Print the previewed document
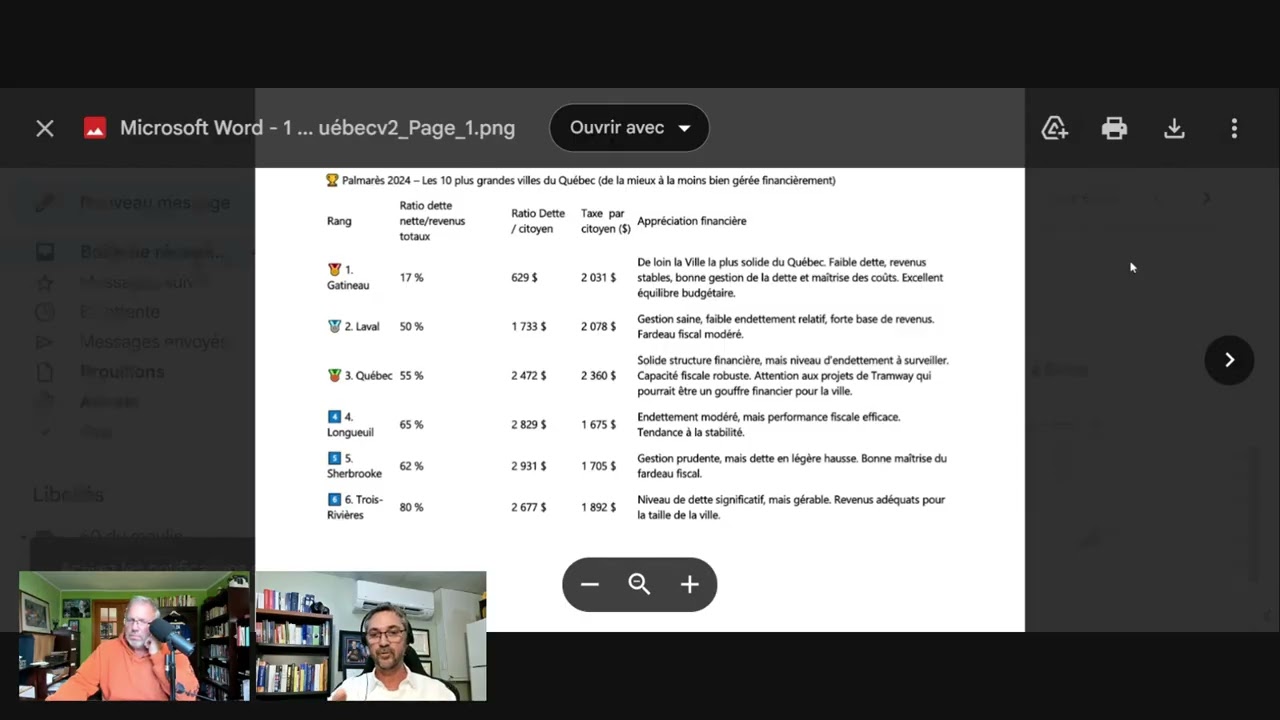Viewport: 1280px width, 720px height. pos(1114,128)
